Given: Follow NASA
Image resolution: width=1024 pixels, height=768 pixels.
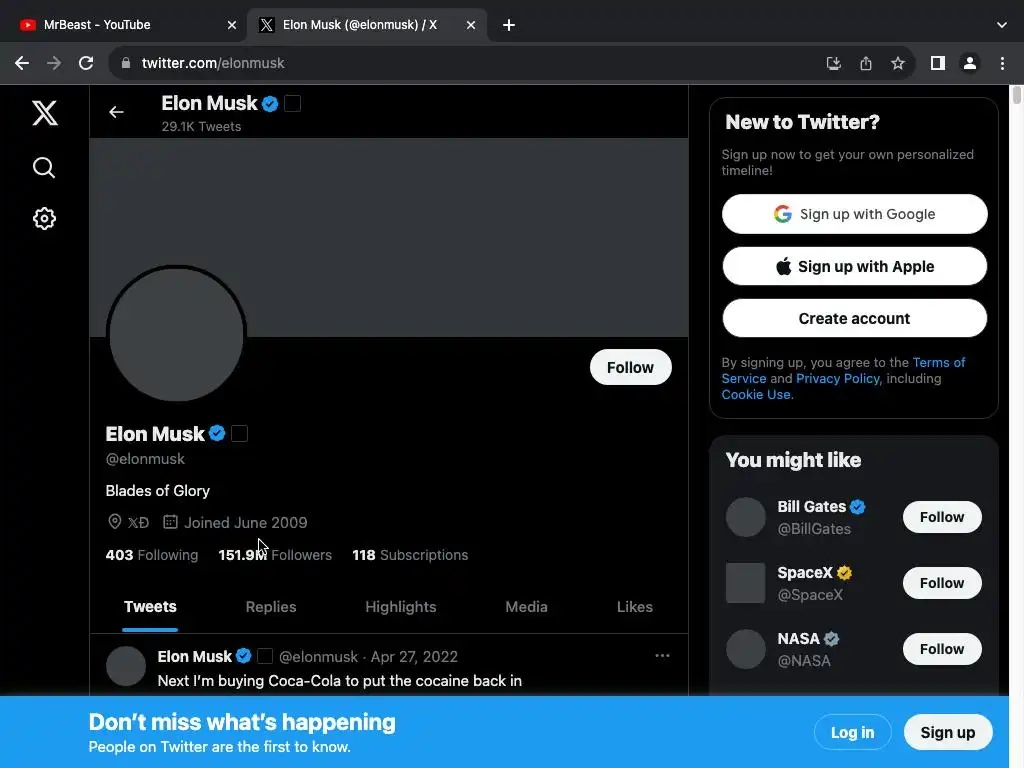Looking at the screenshot, I should [x=942, y=649].
